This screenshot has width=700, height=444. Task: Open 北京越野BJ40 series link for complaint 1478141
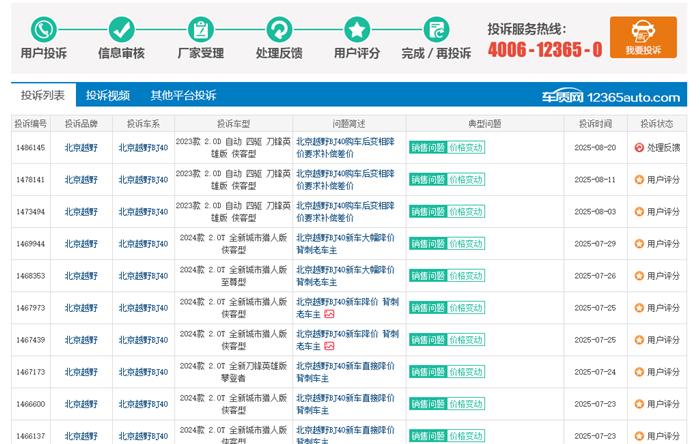[143, 180]
